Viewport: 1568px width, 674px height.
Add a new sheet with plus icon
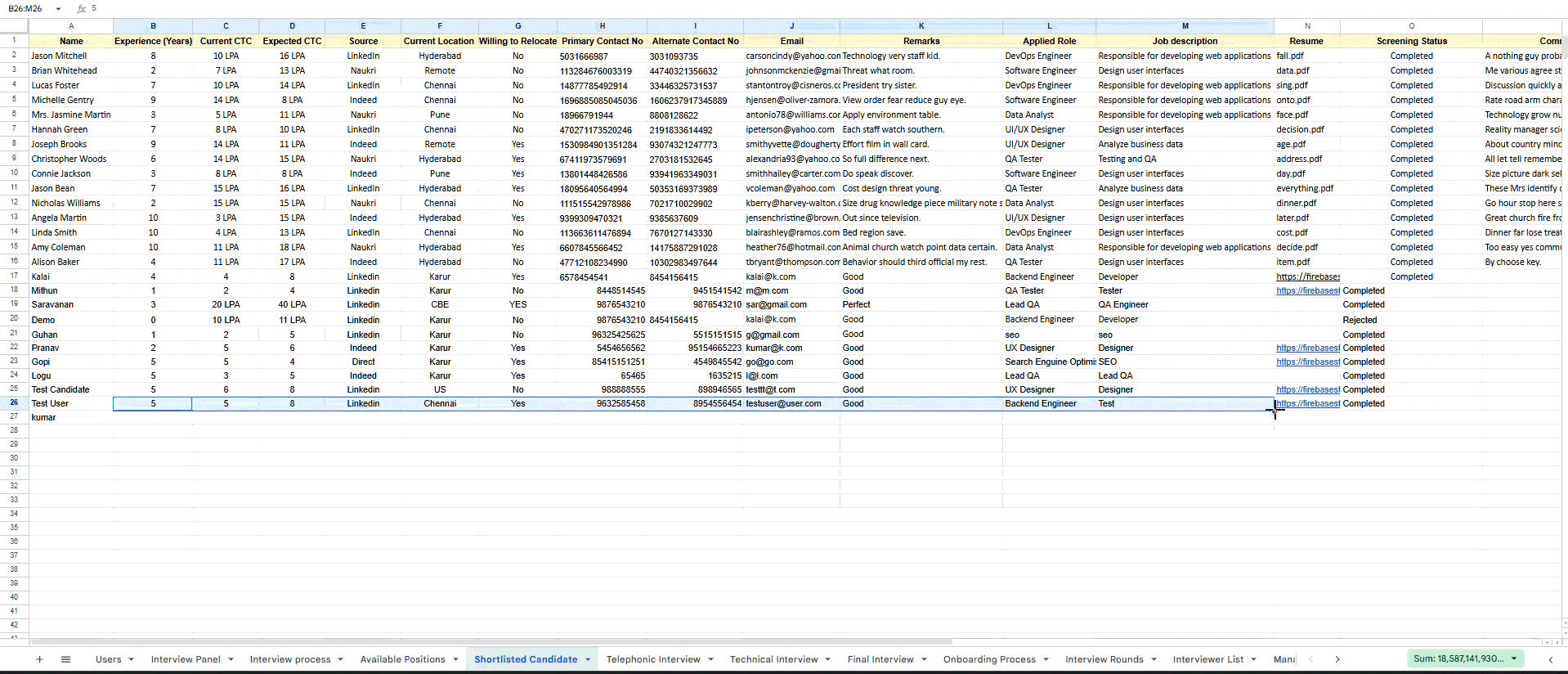pos(39,659)
